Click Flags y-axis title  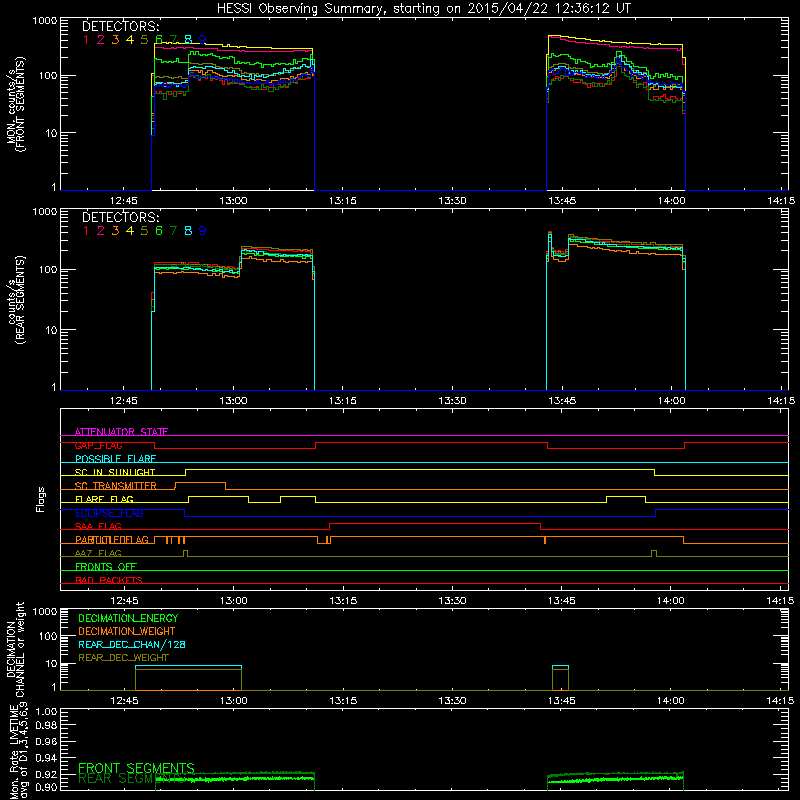pyautogui.click(x=41, y=499)
